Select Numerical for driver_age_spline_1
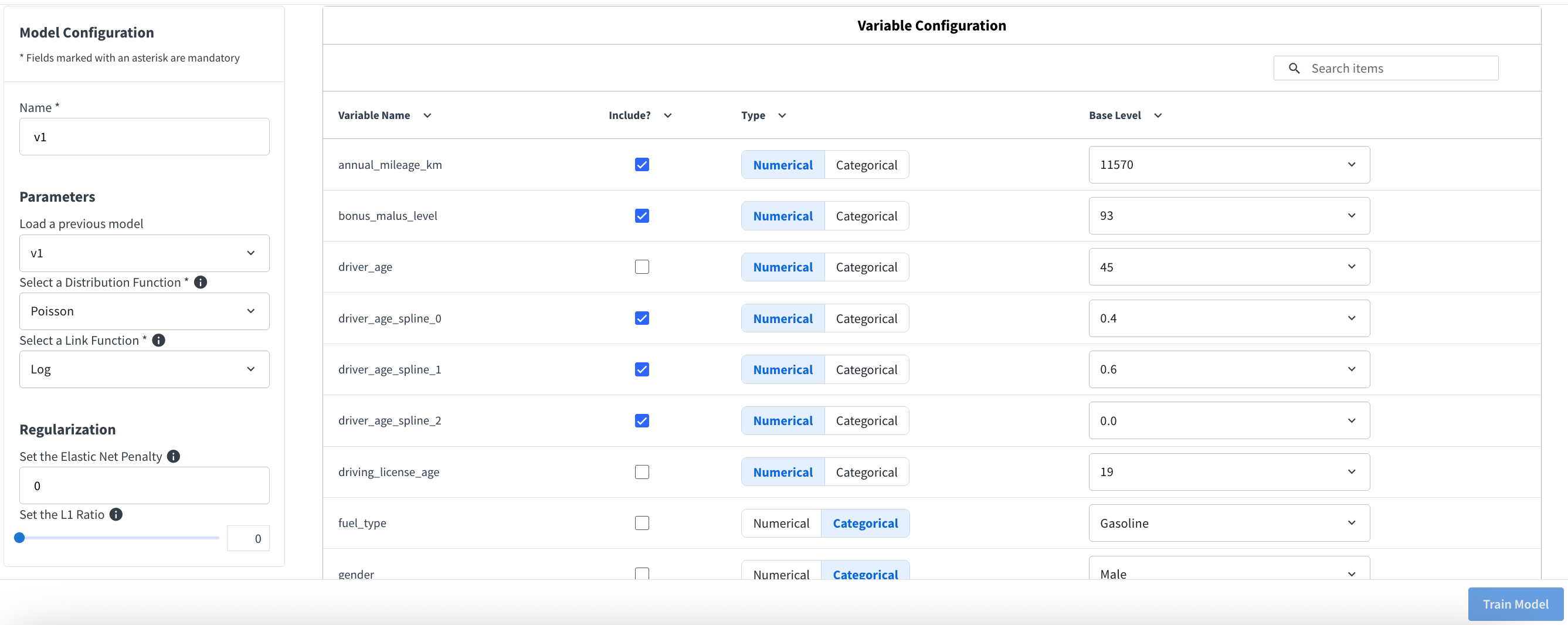The width and height of the screenshot is (1568, 625). point(783,369)
